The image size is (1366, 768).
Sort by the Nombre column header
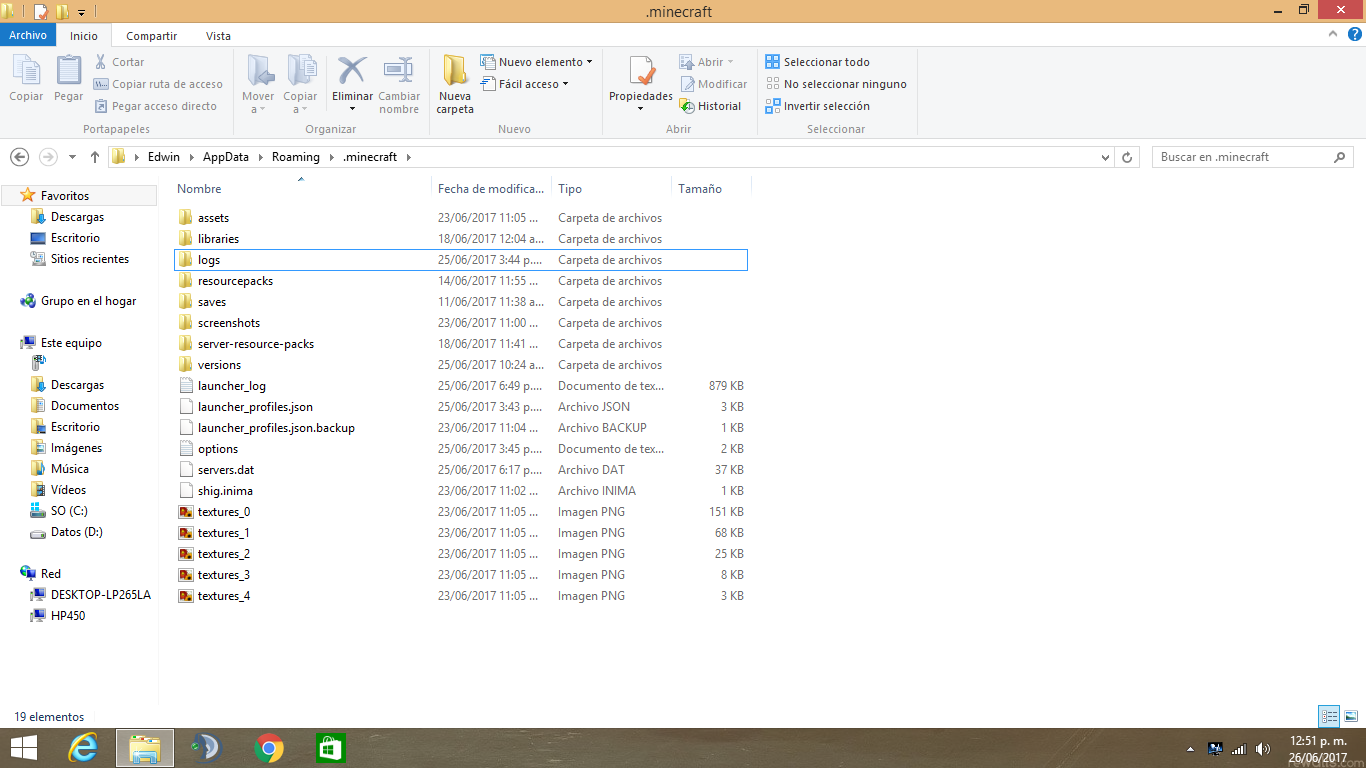(302, 188)
